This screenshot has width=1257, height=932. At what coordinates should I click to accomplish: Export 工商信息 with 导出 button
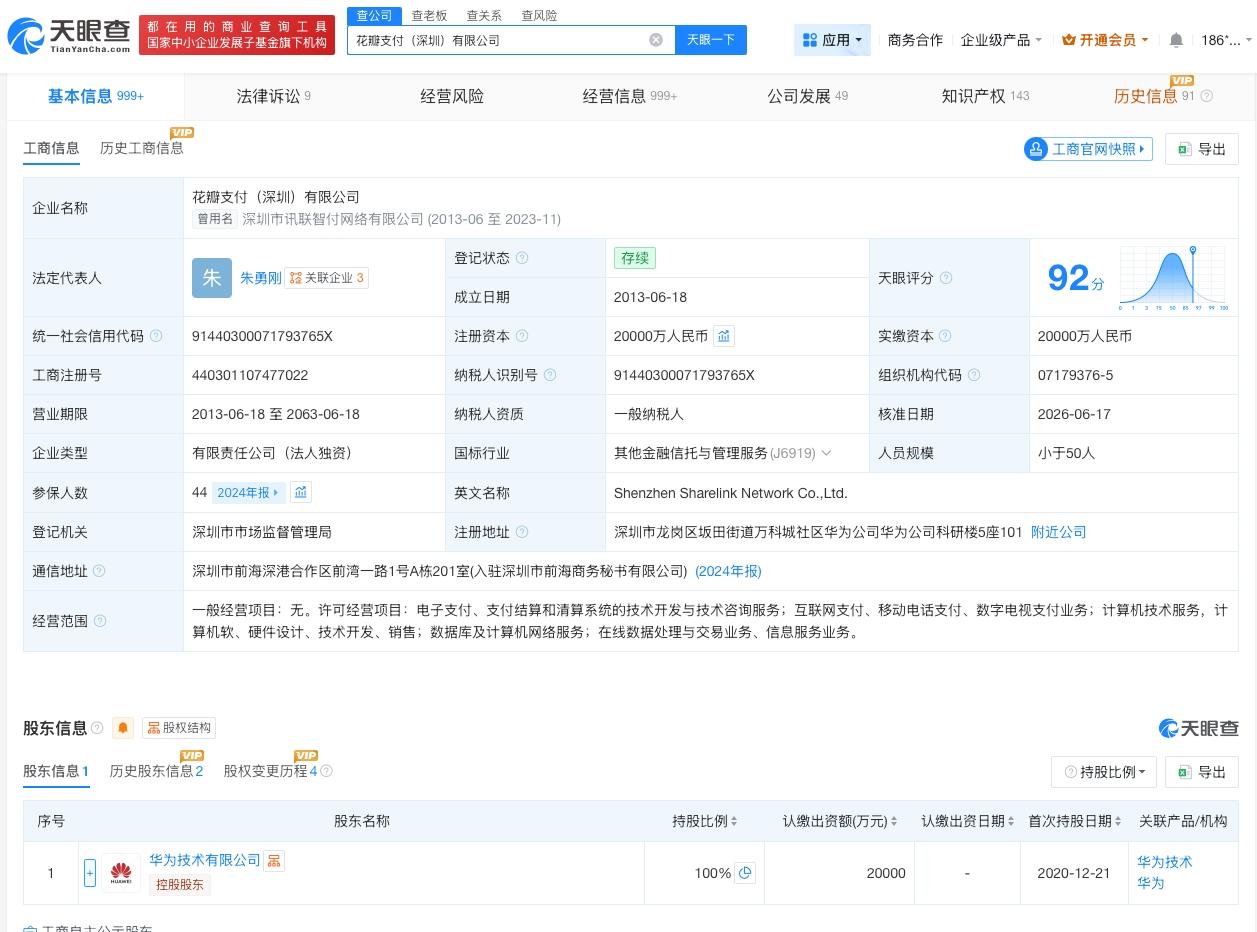coord(1201,149)
